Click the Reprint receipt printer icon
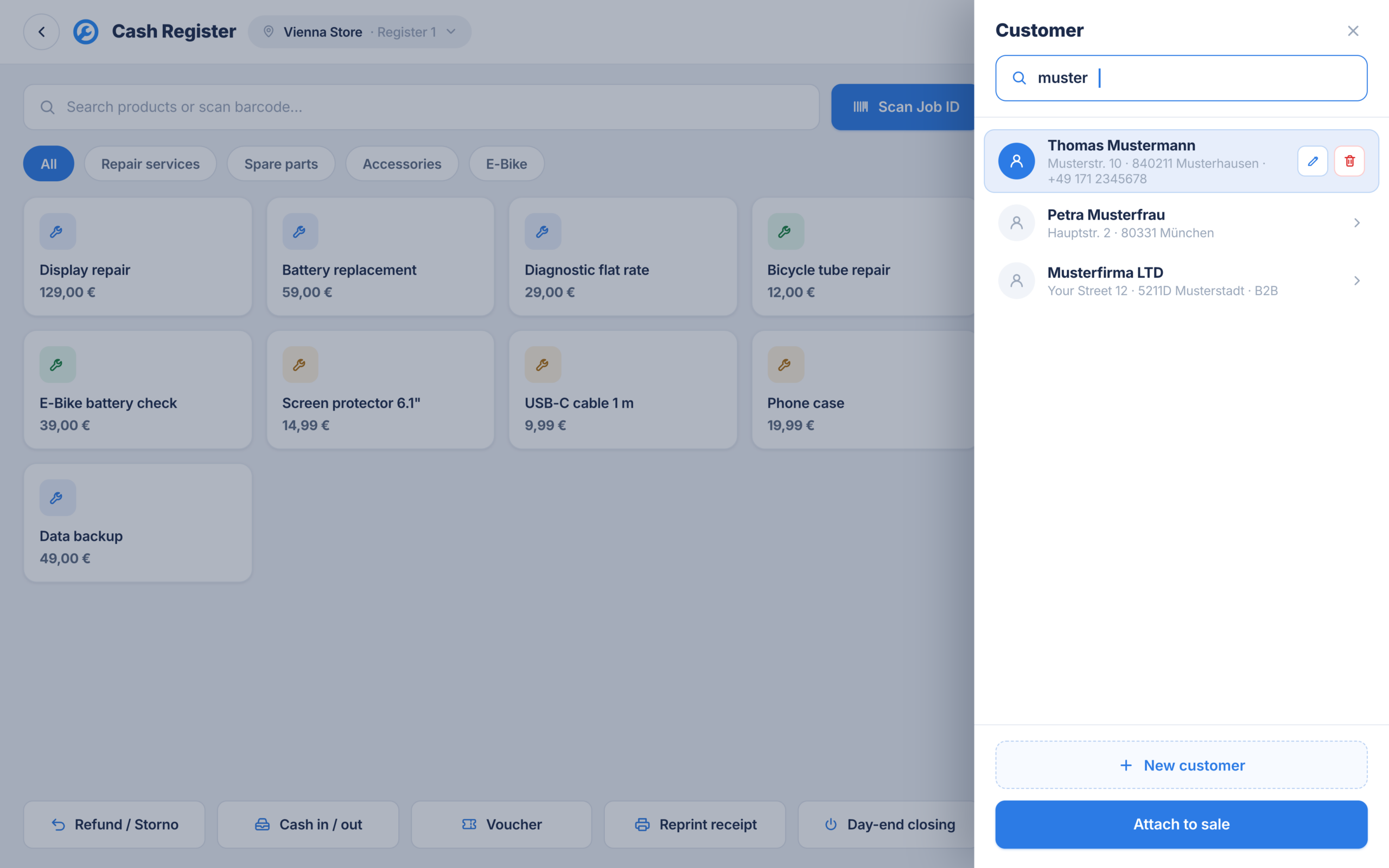Viewport: 1389px width, 868px height. [x=642, y=825]
